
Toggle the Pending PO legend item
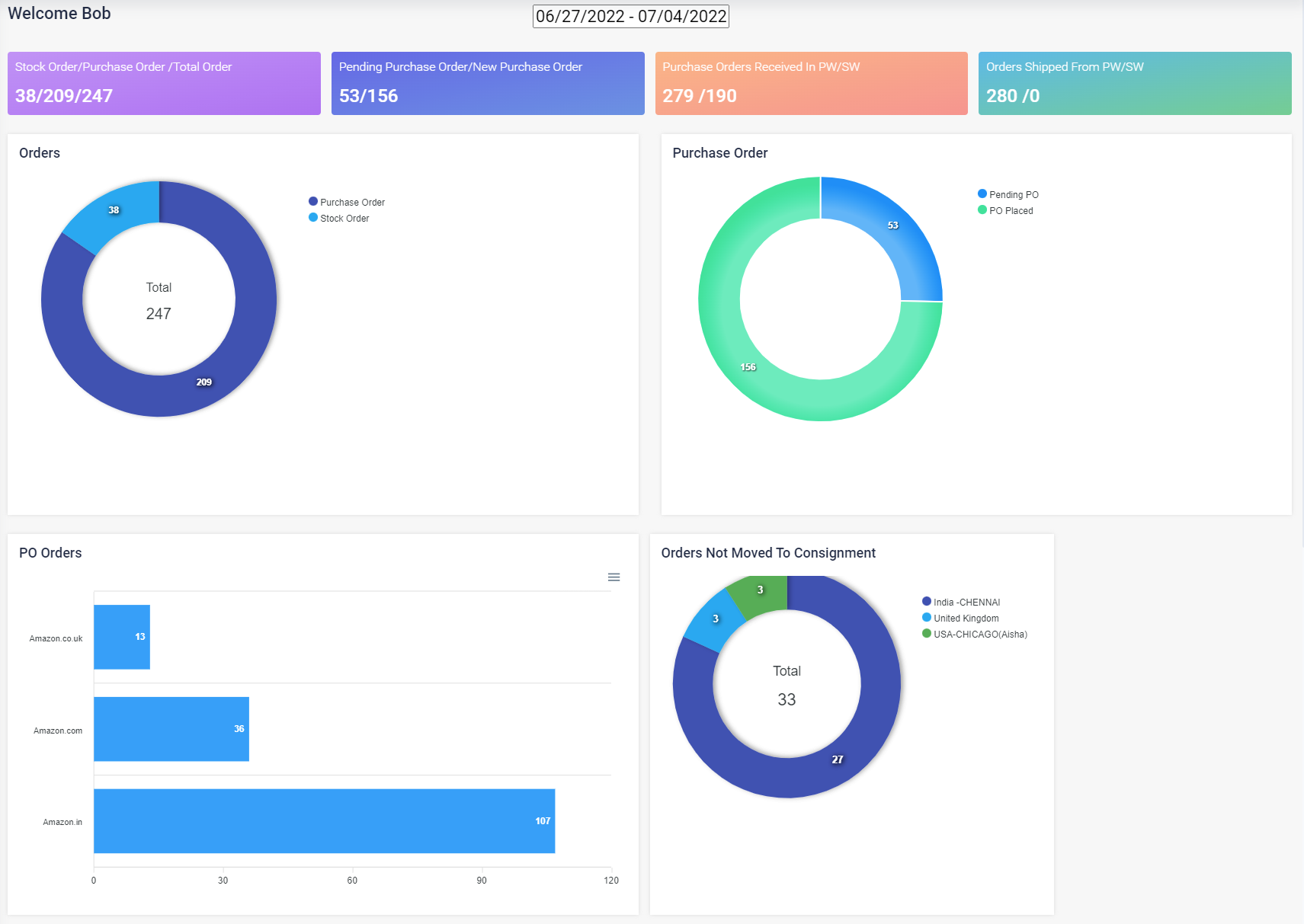[x=1008, y=194]
